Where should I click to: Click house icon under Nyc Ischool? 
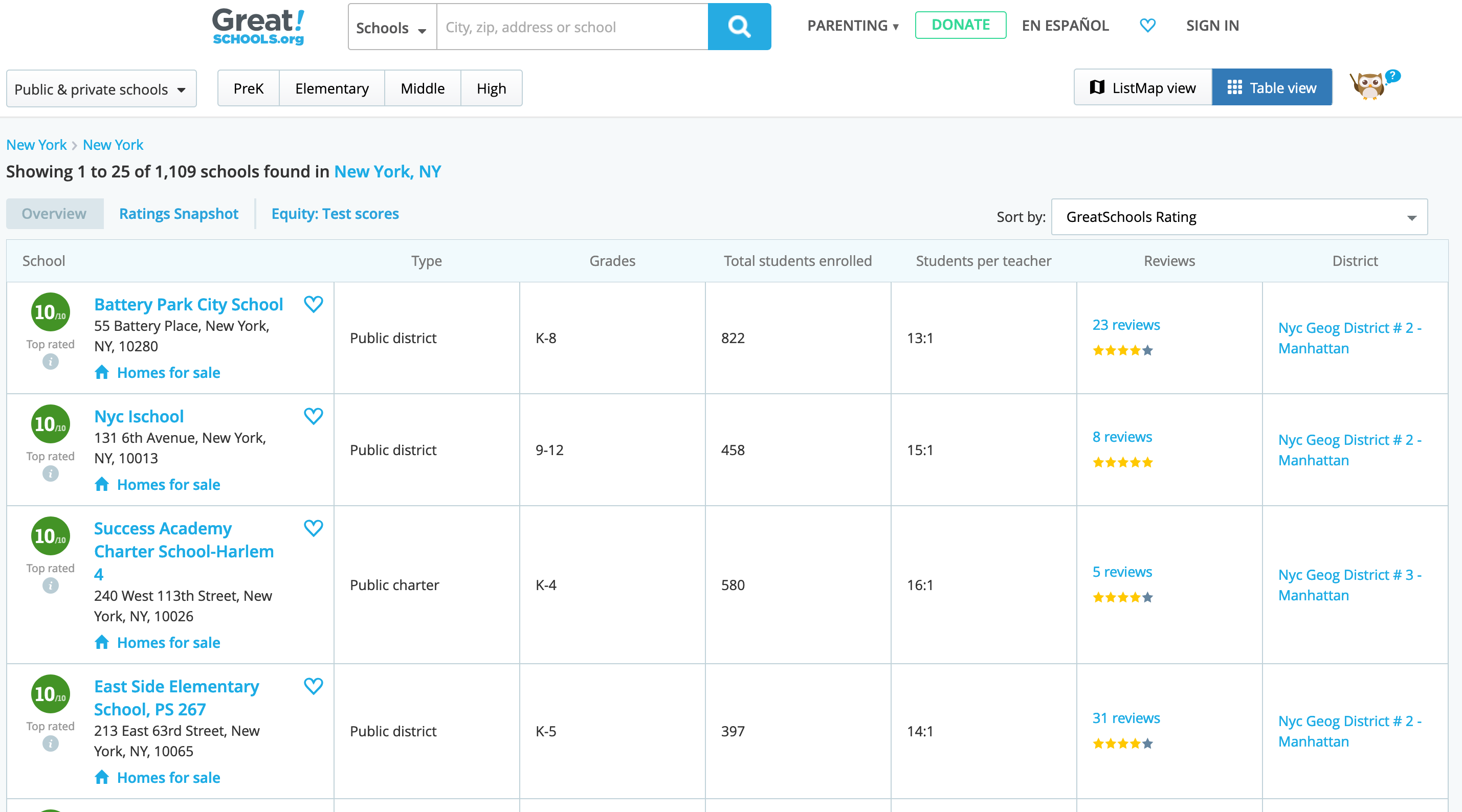tap(102, 483)
